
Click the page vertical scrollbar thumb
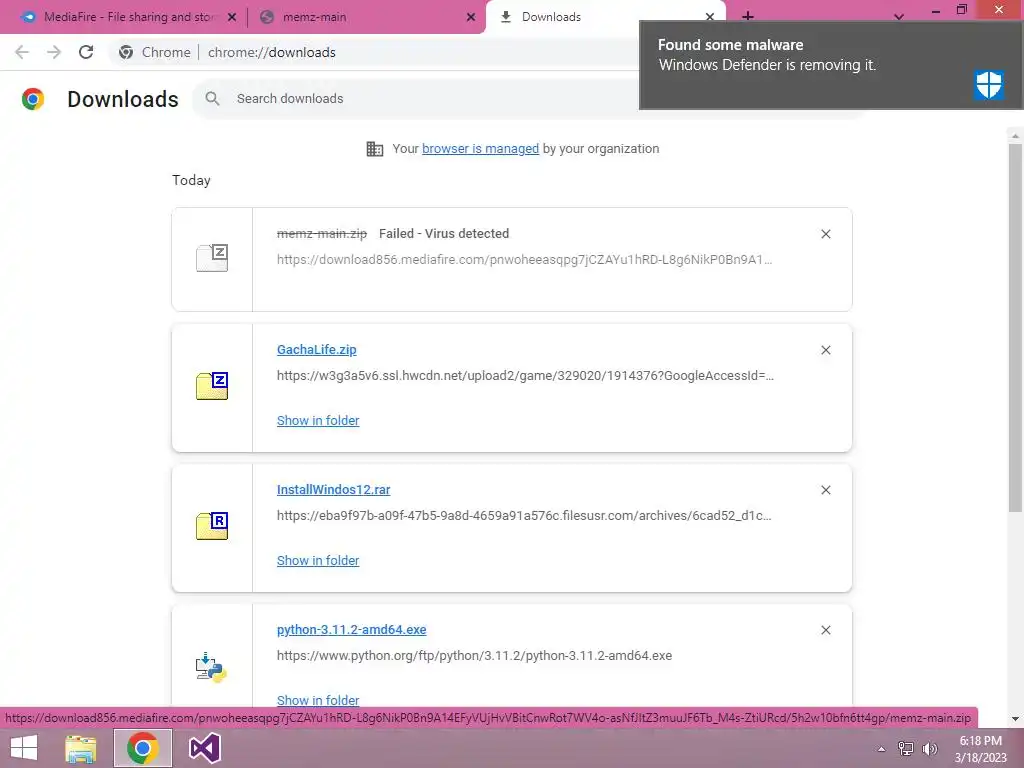tap(1015, 328)
